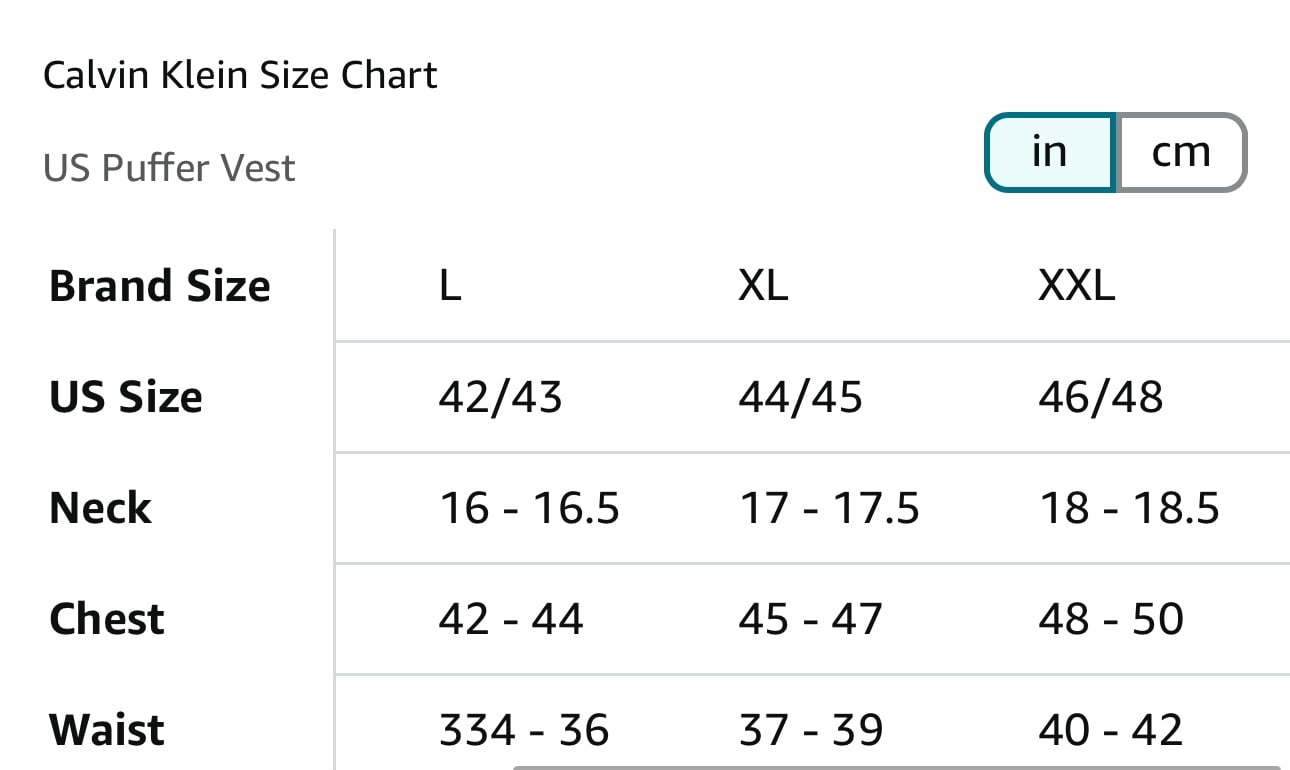This screenshot has height=770, width=1290.
Task: Click the 42/43 US size cell
Action: 500,398
